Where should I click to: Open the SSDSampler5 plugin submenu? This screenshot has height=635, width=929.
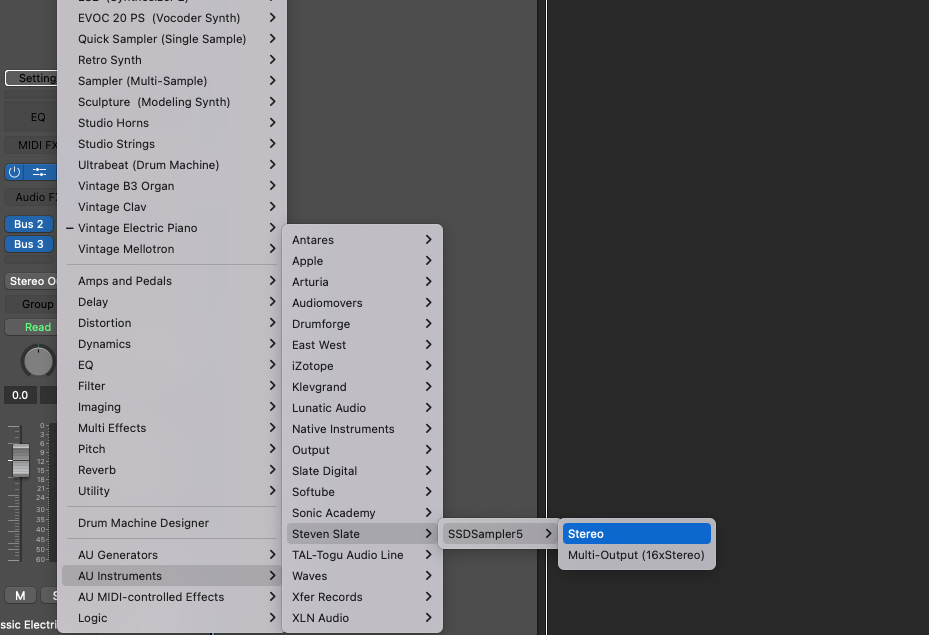pyautogui.click(x=499, y=534)
